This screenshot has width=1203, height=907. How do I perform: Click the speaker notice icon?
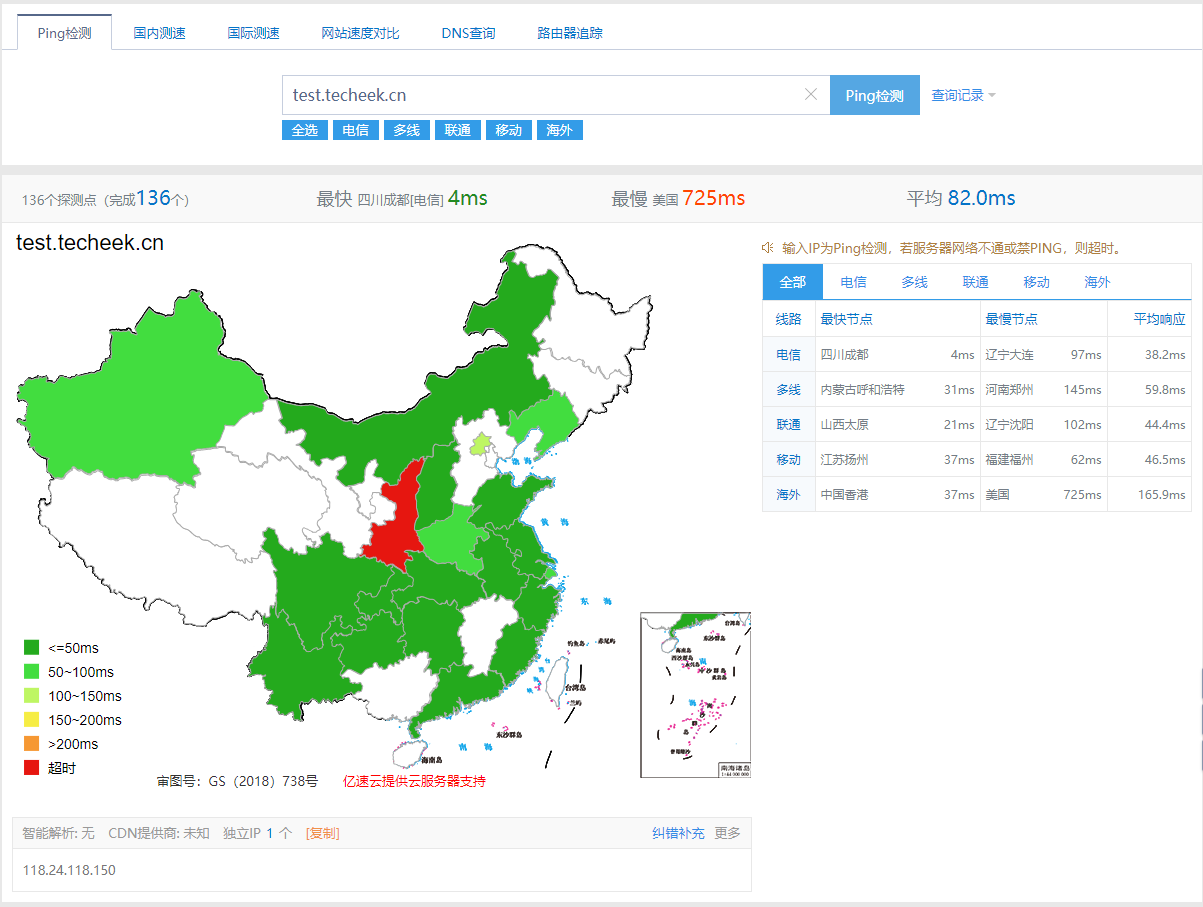[767, 247]
